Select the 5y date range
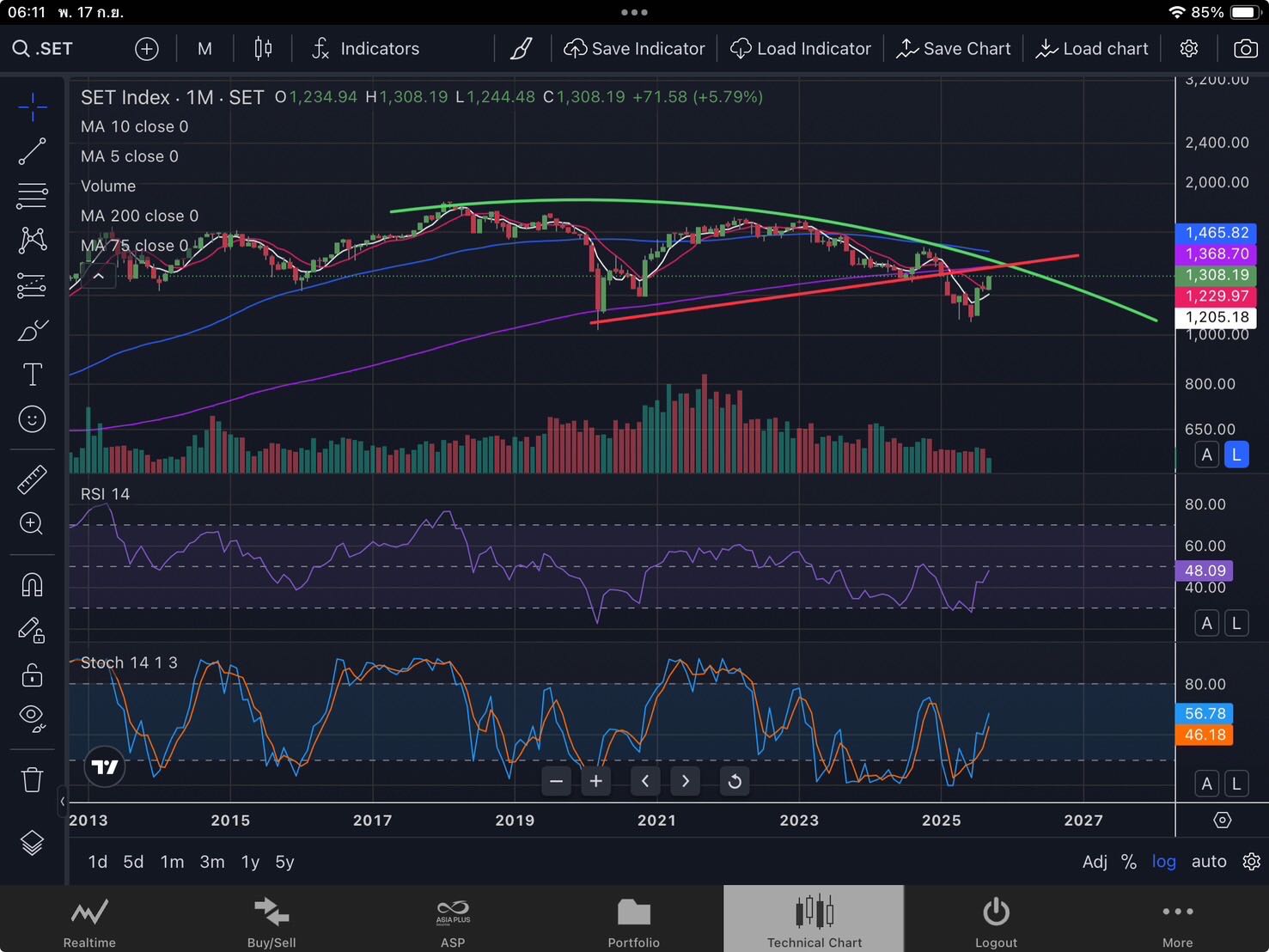The image size is (1269, 952). click(284, 862)
